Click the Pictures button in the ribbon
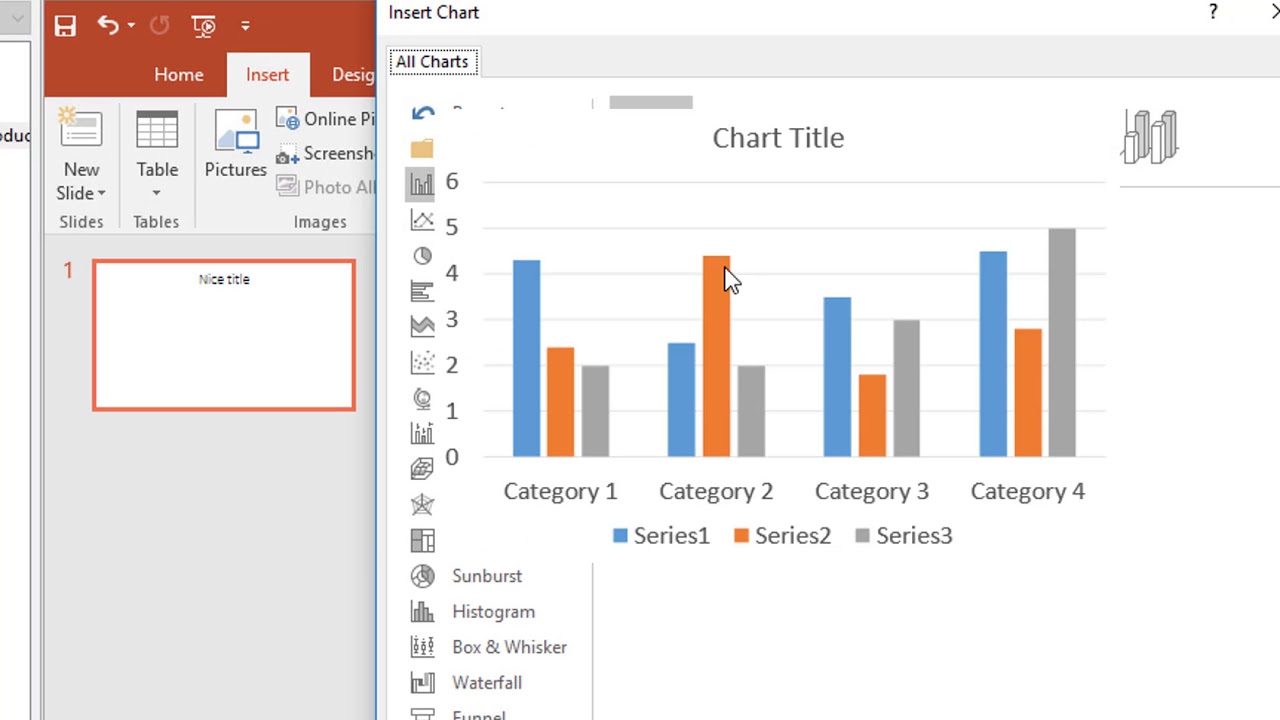This screenshot has width=1280, height=720. 236,145
